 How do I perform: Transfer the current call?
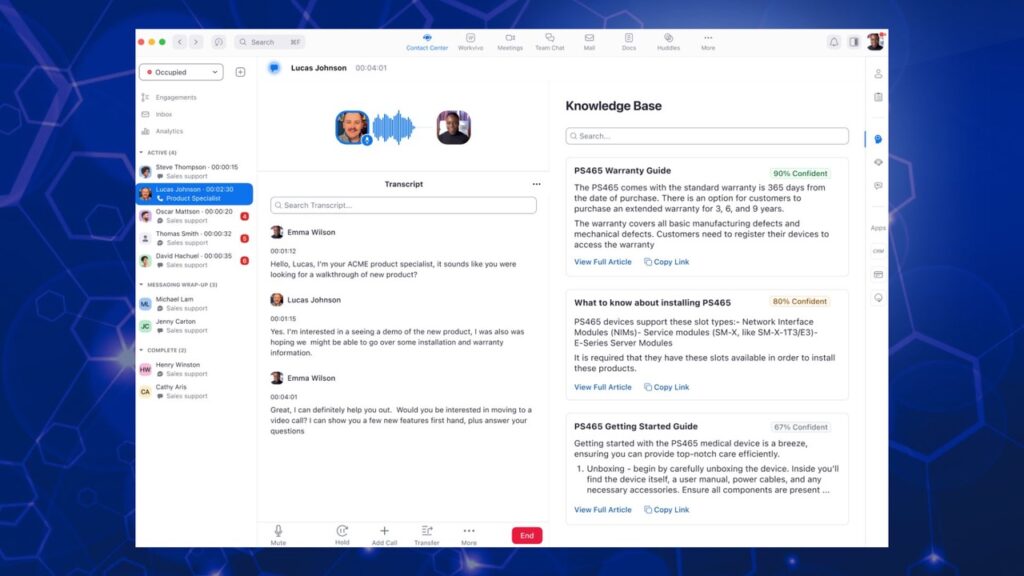point(426,534)
